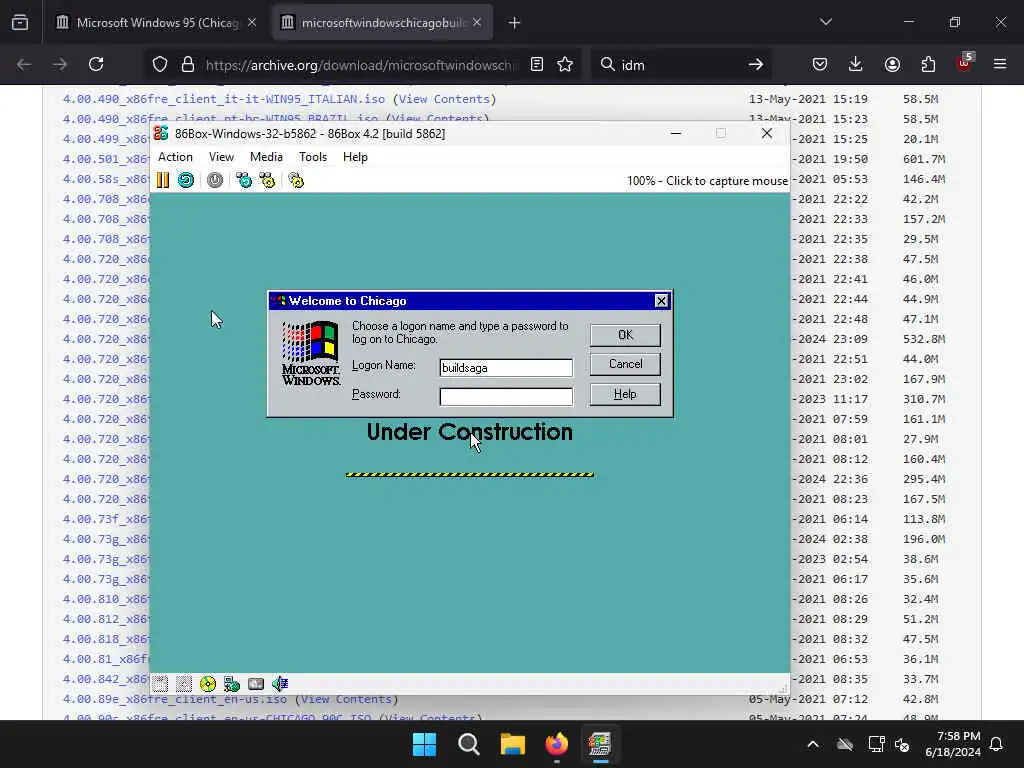Click Firefox View icon
Viewport: 1024px width, 768px height.
pyautogui.click(x=20, y=23)
